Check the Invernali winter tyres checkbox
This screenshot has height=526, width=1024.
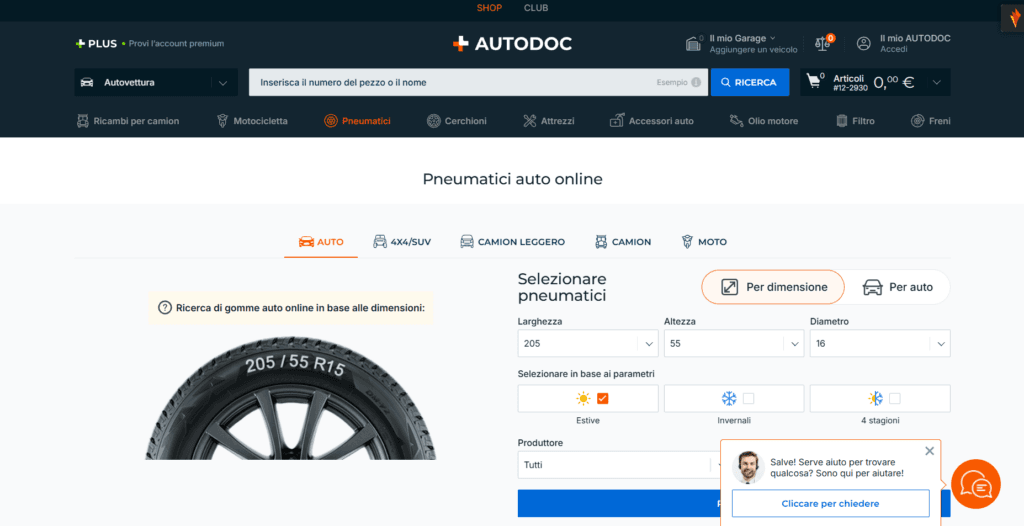pyautogui.click(x=748, y=399)
